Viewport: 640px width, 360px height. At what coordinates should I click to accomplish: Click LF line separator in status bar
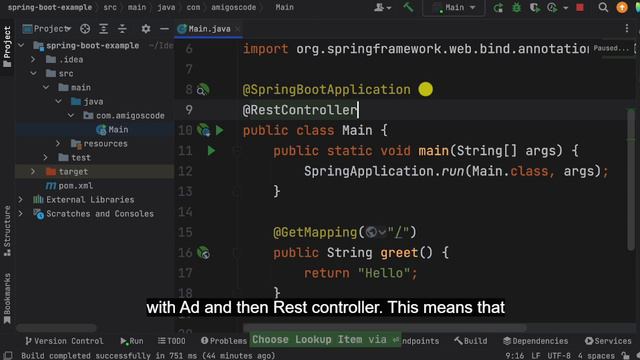536,356
